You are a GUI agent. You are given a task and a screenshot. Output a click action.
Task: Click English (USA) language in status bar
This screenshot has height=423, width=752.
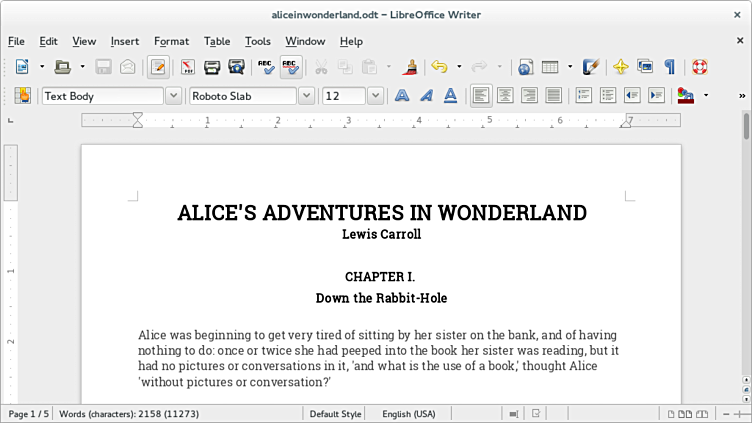coord(409,414)
